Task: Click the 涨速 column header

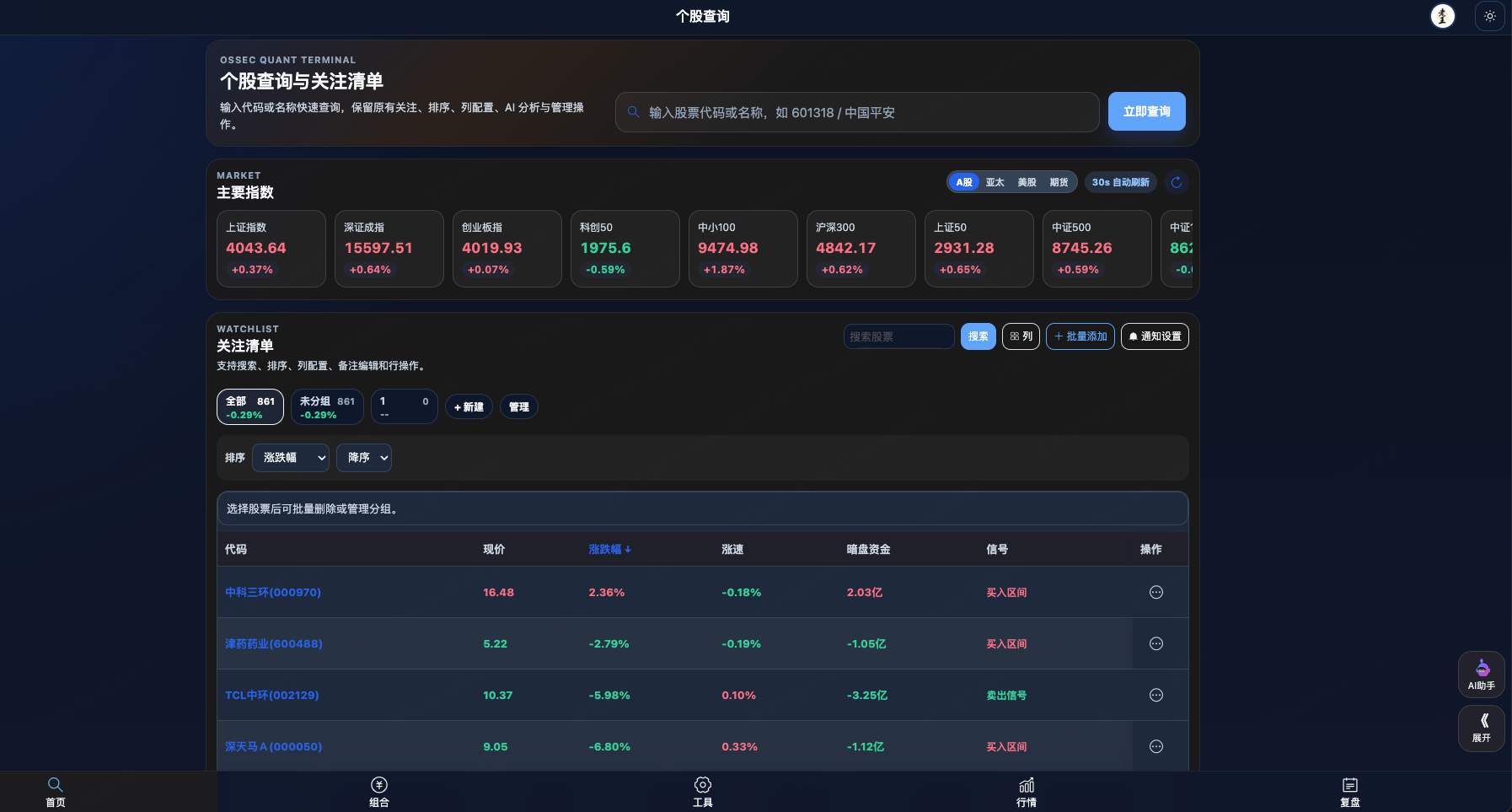Action: tap(732, 549)
